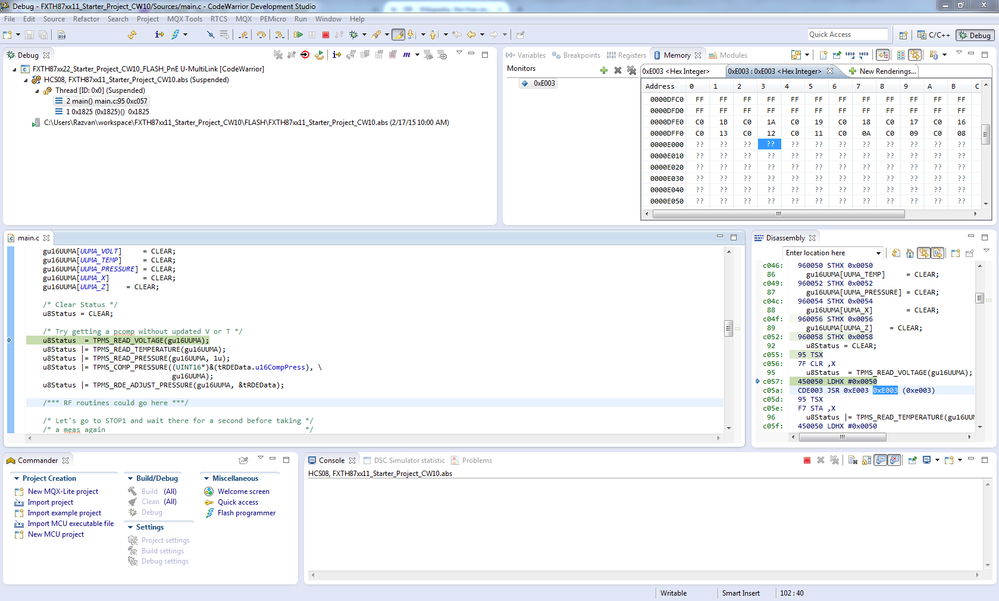999x601 pixels.
Task: Click the red Terminate button in toolbar
Action: pos(325,35)
